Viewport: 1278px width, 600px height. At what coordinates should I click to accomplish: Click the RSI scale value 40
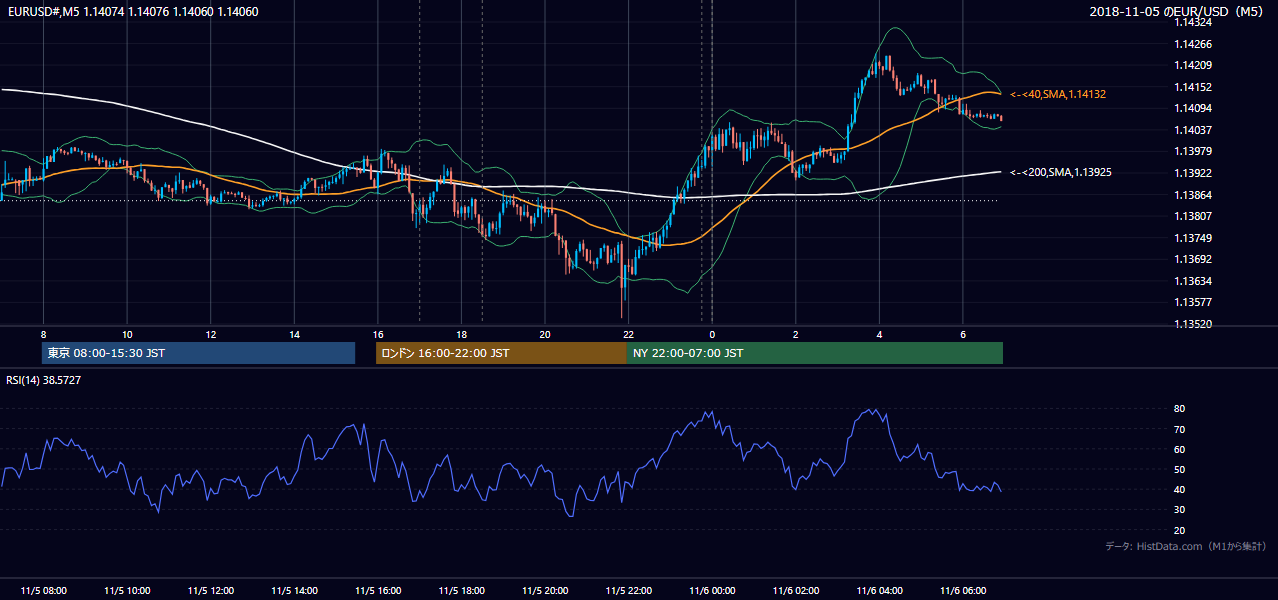[1180, 490]
